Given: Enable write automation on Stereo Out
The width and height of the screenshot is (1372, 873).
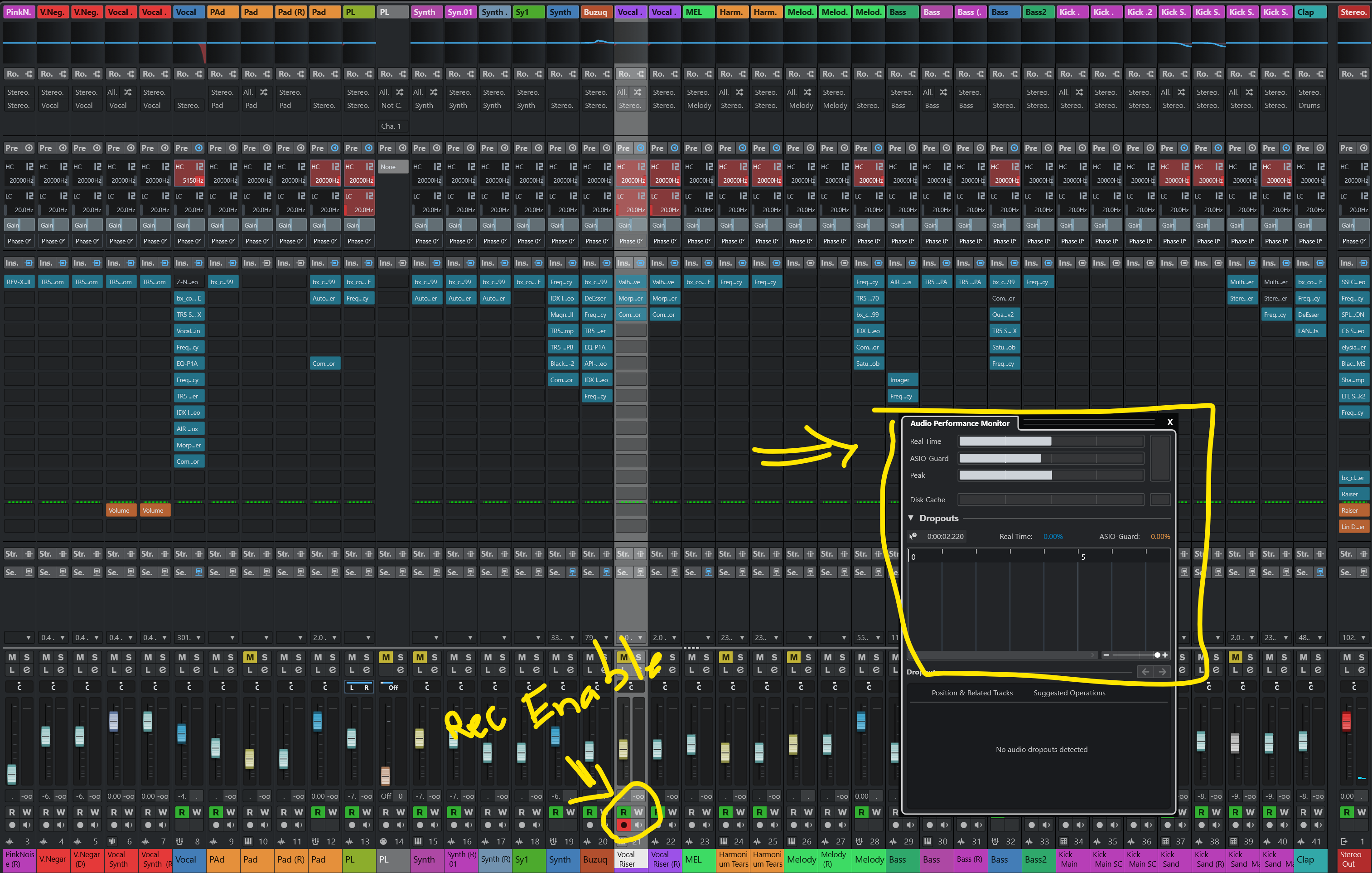Looking at the screenshot, I should [x=1361, y=812].
